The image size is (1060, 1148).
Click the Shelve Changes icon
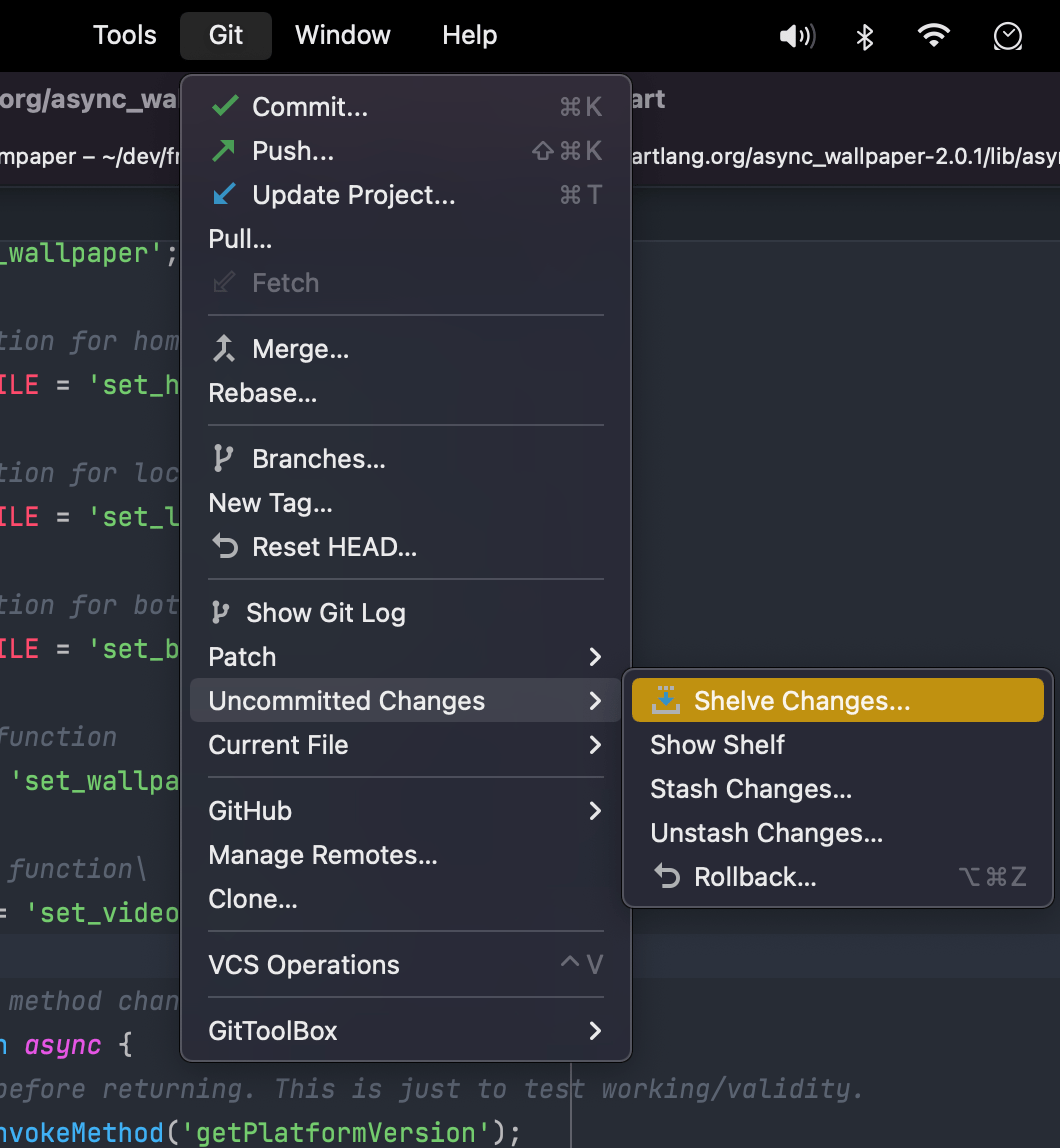click(x=666, y=700)
